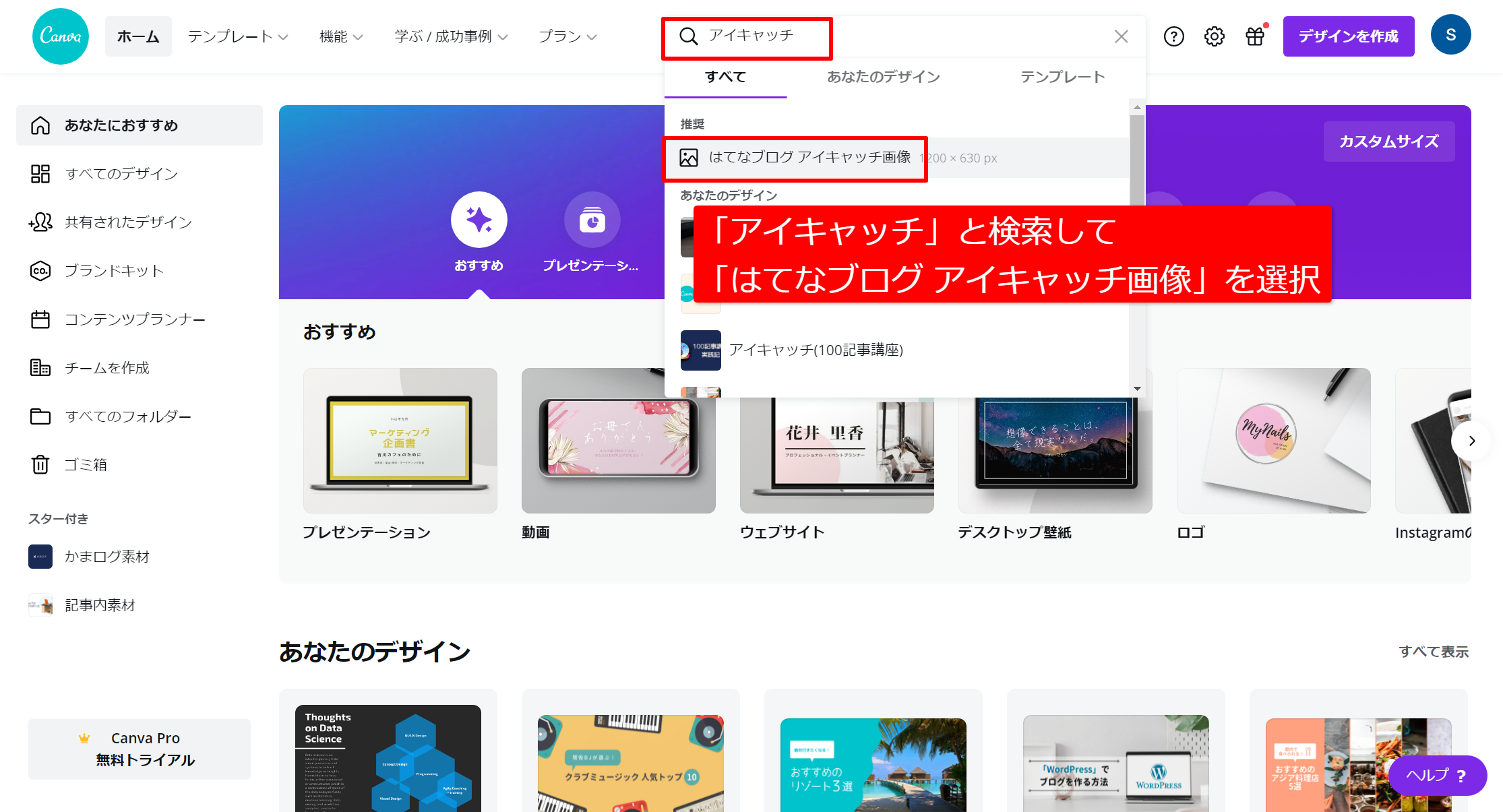Open あなたにおすすめ in sidebar
The width and height of the screenshot is (1503, 812).
pos(140,125)
